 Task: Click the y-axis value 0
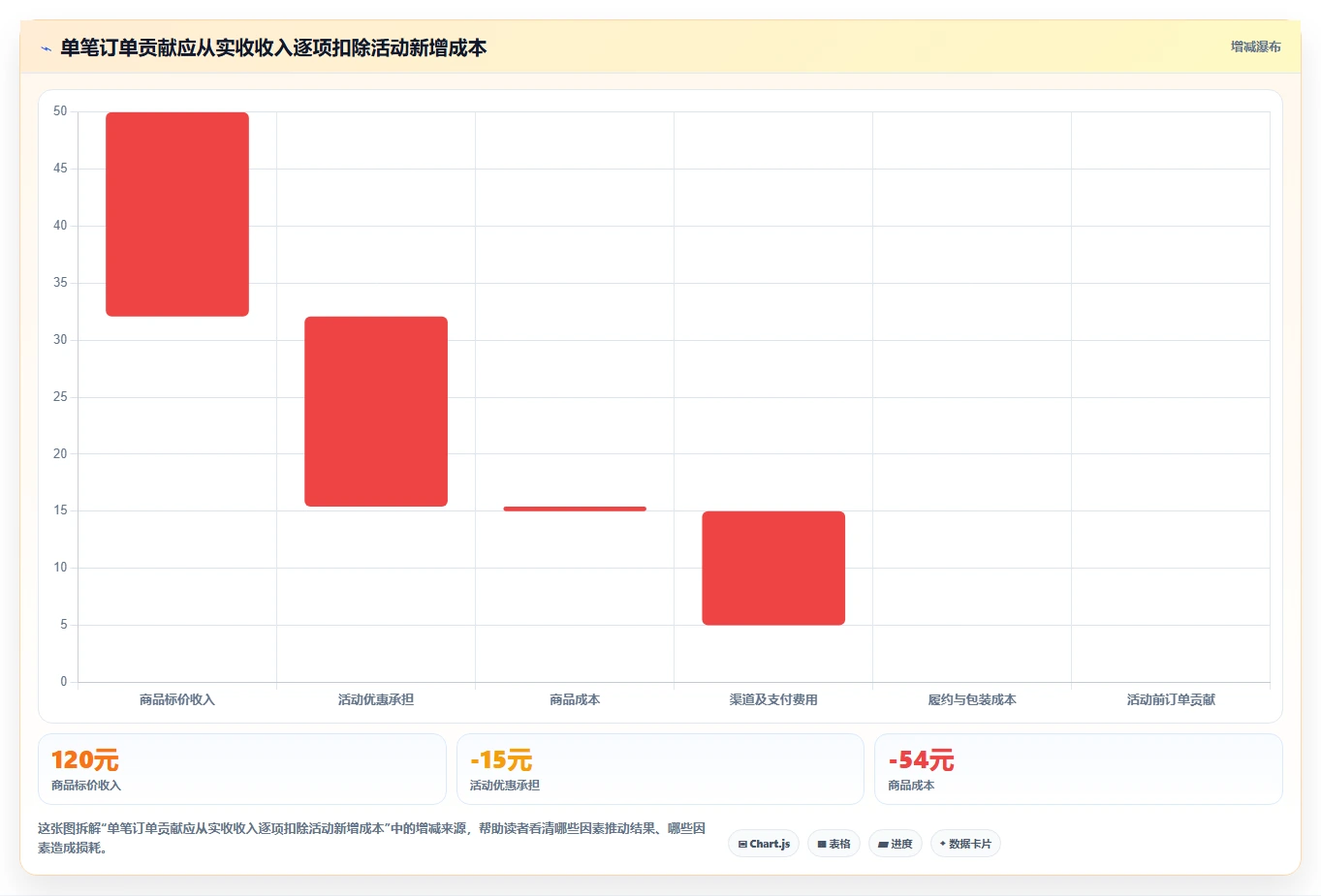64,682
